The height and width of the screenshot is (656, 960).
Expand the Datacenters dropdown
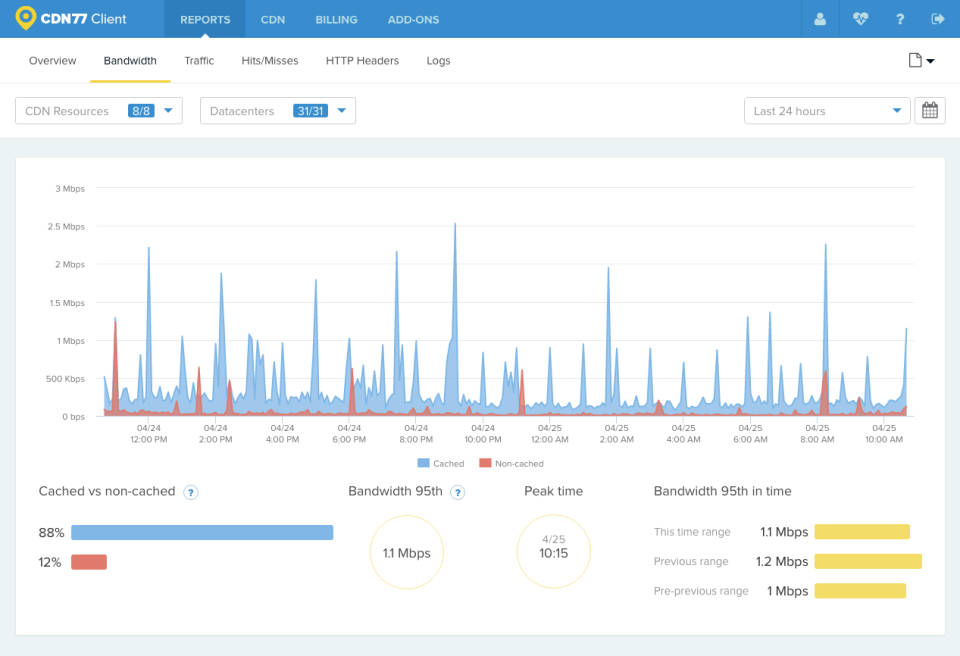click(x=277, y=111)
